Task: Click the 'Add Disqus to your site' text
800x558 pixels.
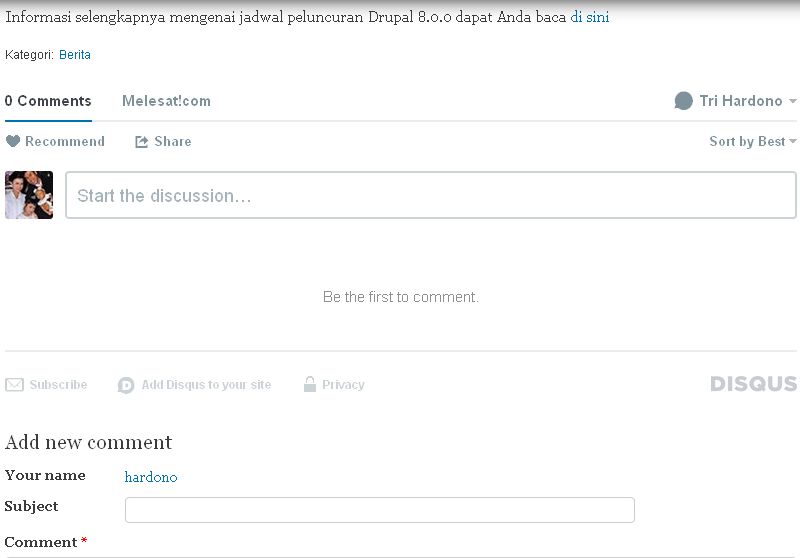Action: click(206, 385)
